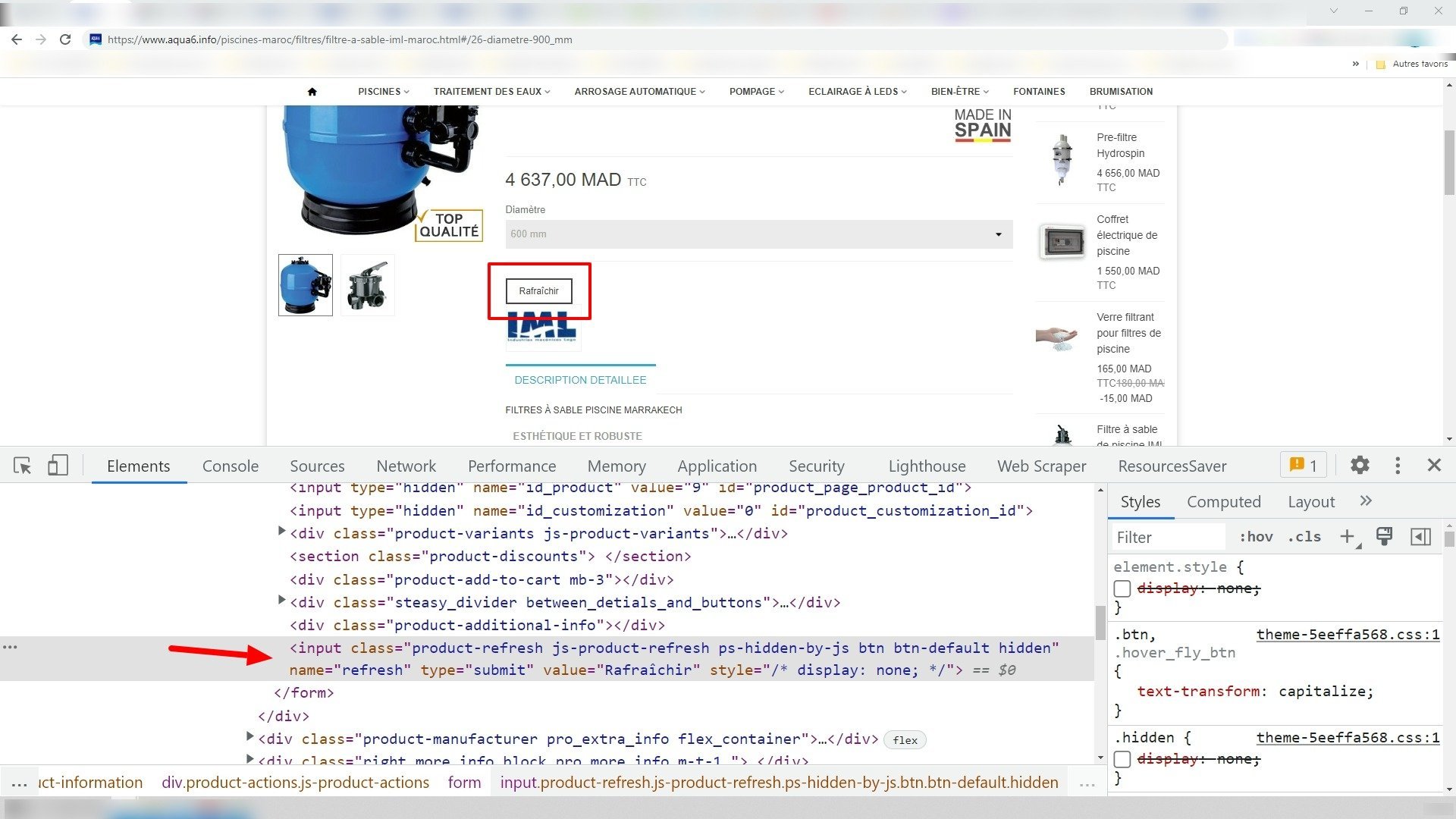The image size is (1456, 819).
Task: Reload the page with the browser refresh icon
Action: 65,39
